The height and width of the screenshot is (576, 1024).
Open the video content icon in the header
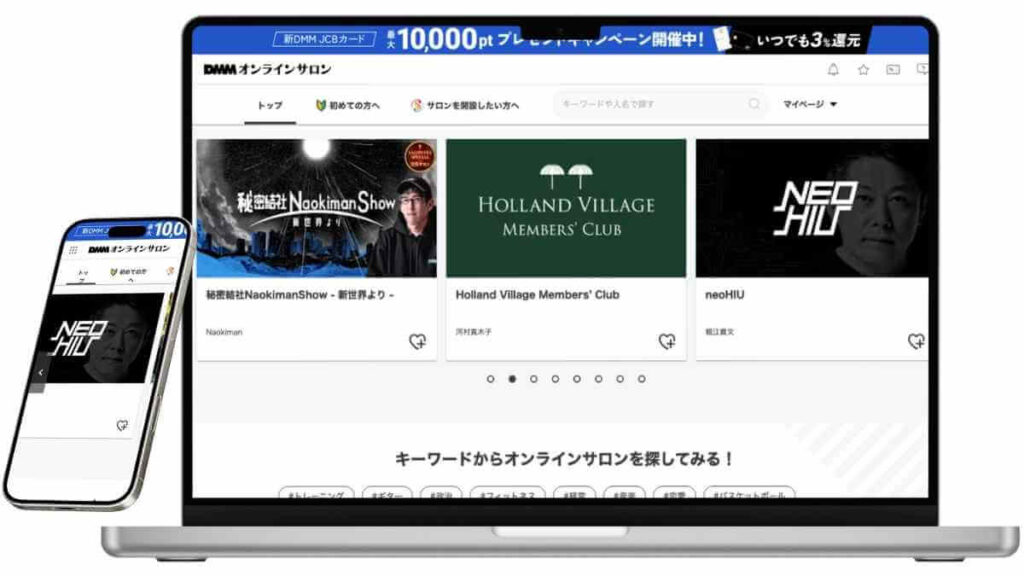tap(892, 70)
